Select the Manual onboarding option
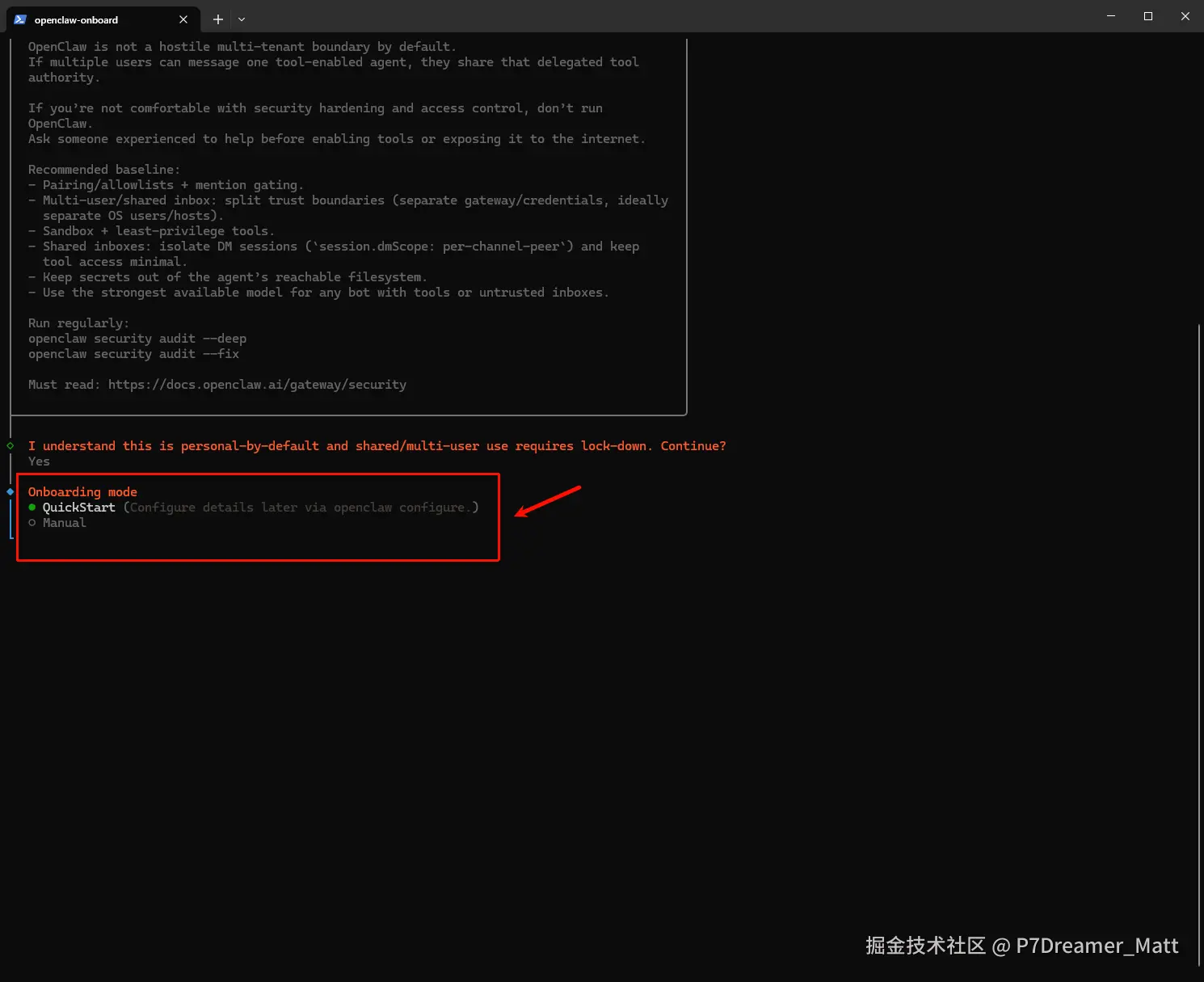Image resolution: width=1204 pixels, height=982 pixels. [x=57, y=523]
